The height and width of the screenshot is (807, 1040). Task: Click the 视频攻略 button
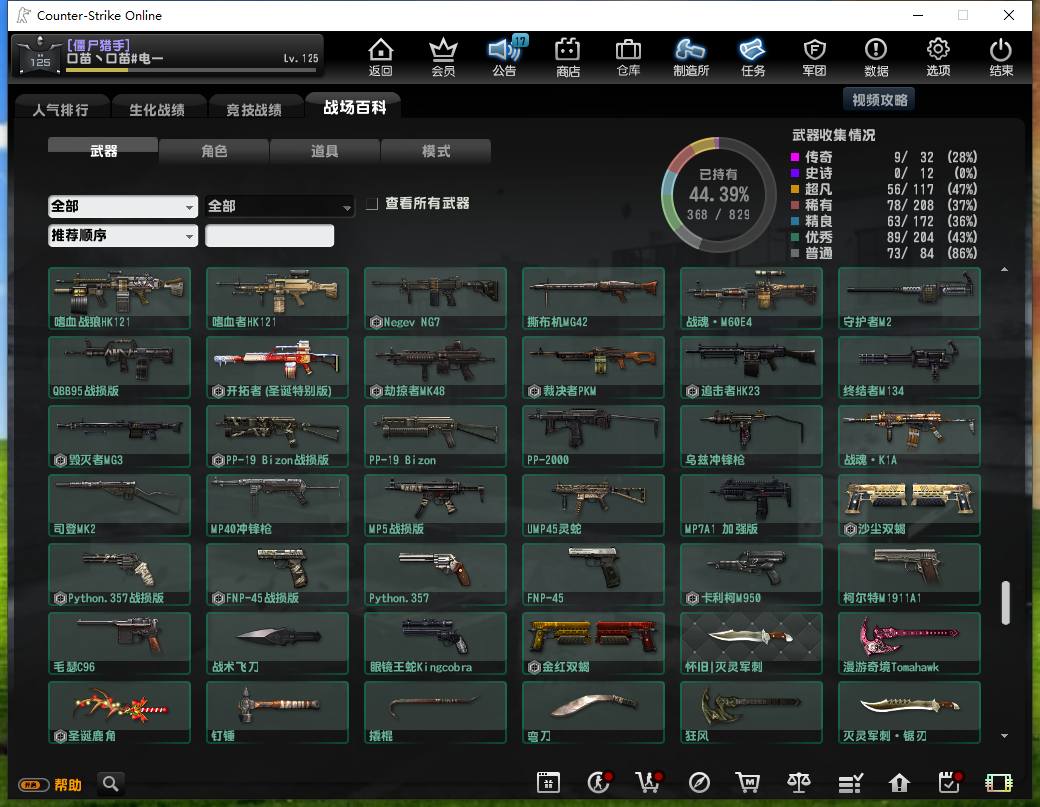tap(879, 100)
